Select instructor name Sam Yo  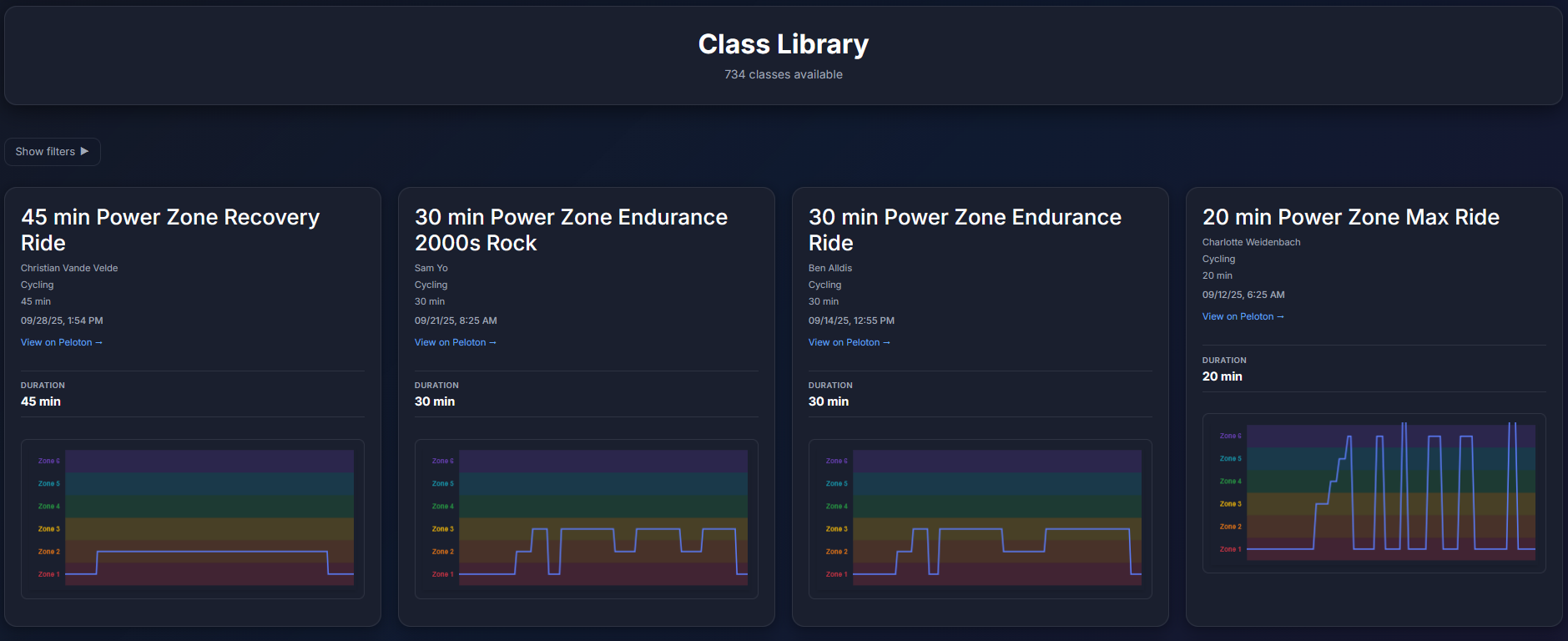[x=431, y=268]
